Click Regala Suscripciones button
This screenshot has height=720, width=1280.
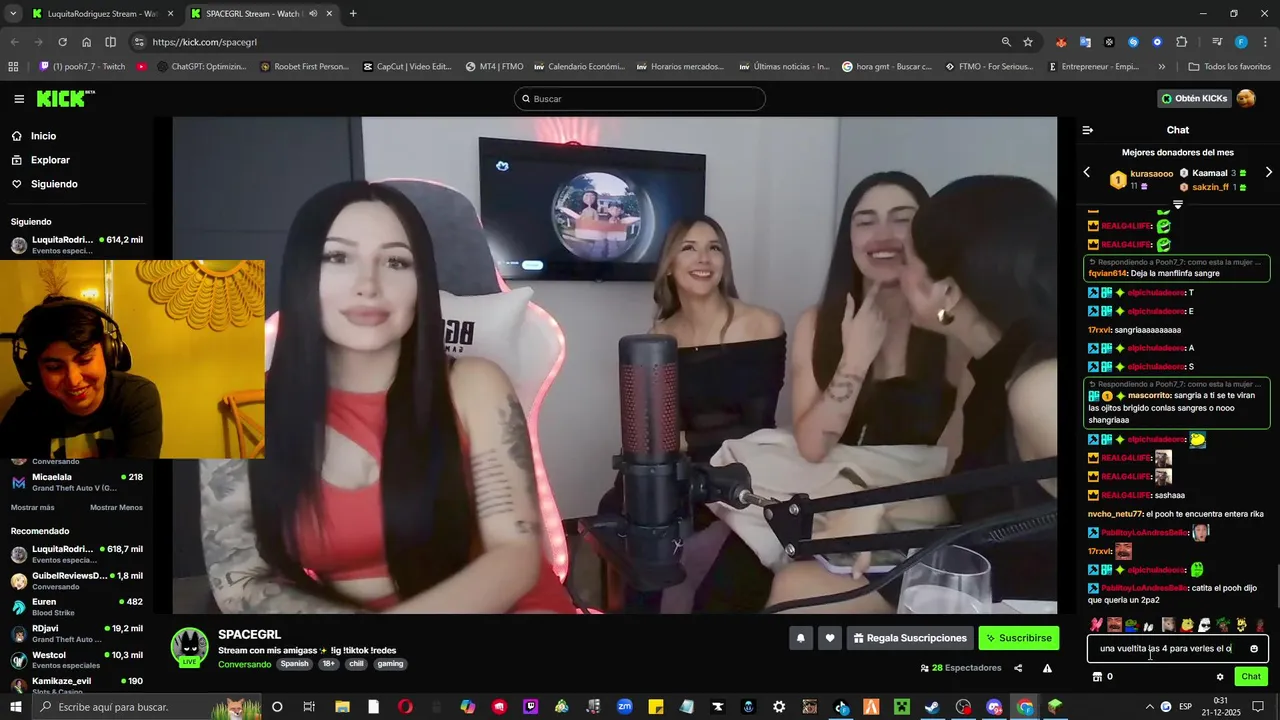click(x=910, y=638)
